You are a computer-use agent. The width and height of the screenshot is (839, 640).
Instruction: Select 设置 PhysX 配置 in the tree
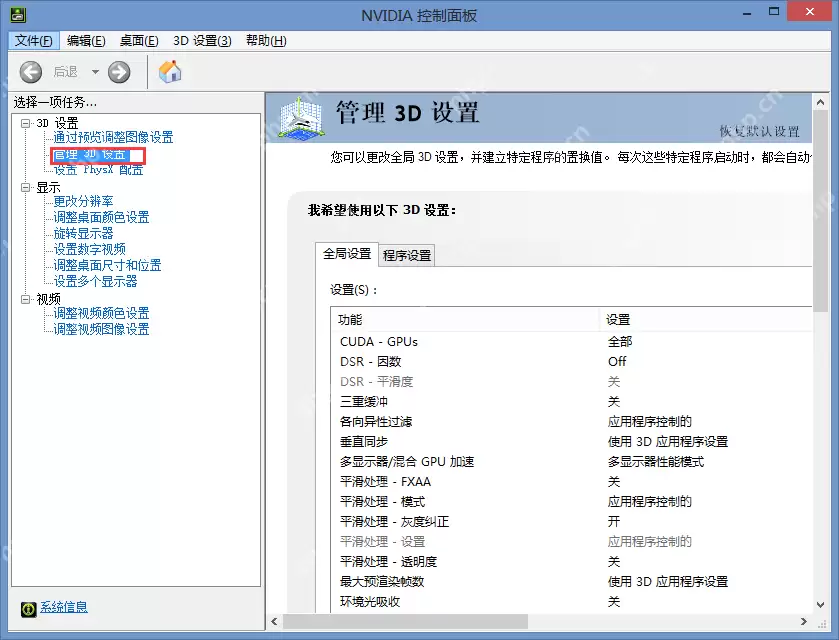pyautogui.click(x=97, y=170)
